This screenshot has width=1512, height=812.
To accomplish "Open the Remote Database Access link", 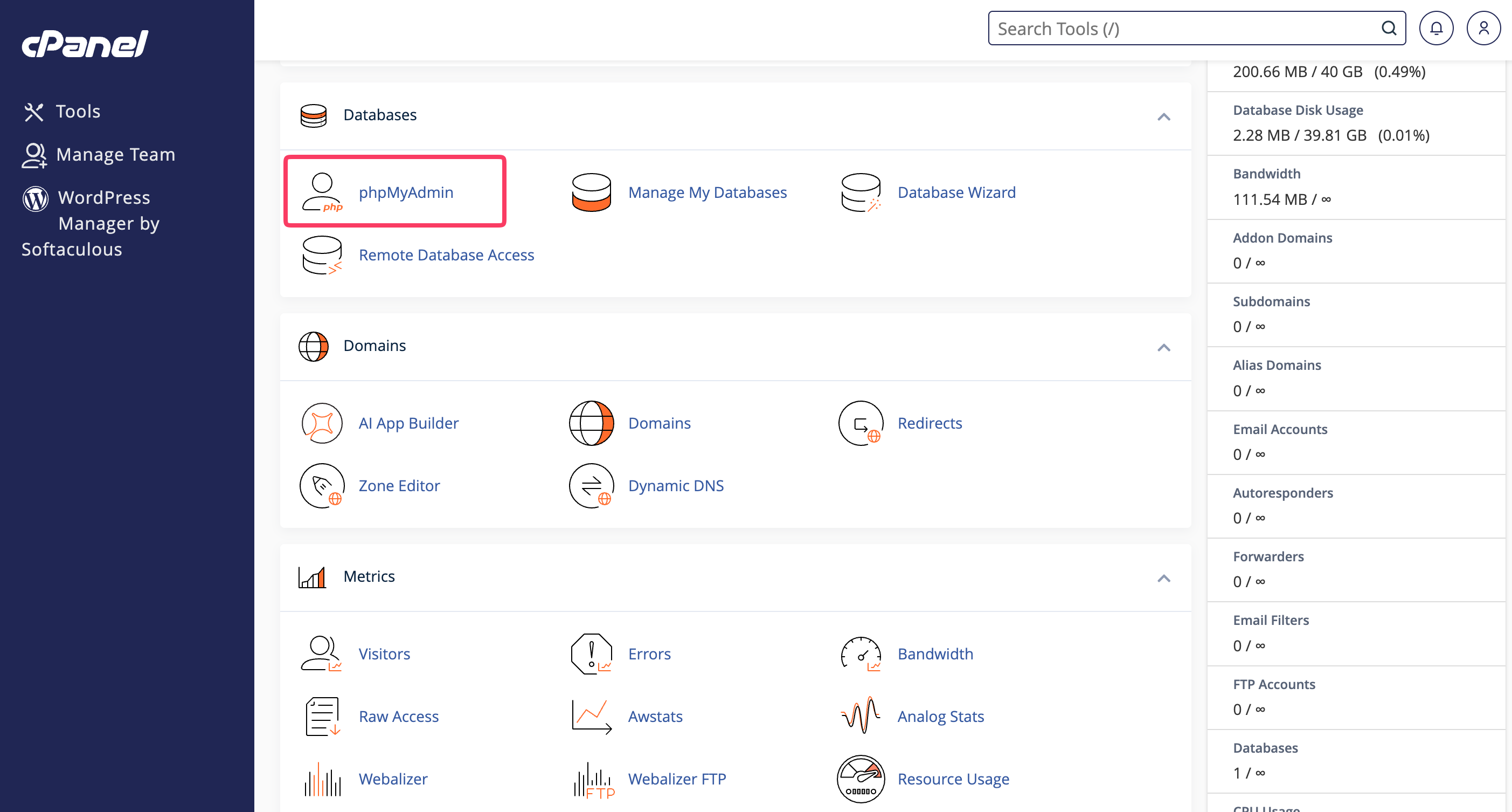I will (447, 255).
